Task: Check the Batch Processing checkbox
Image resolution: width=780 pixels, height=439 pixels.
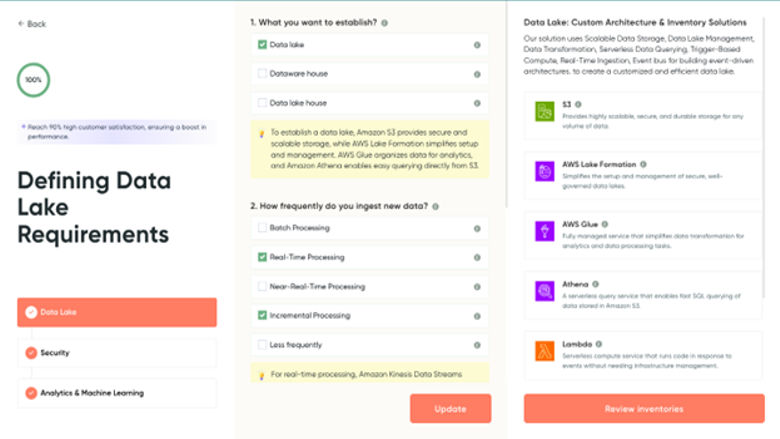Action: [x=262, y=228]
